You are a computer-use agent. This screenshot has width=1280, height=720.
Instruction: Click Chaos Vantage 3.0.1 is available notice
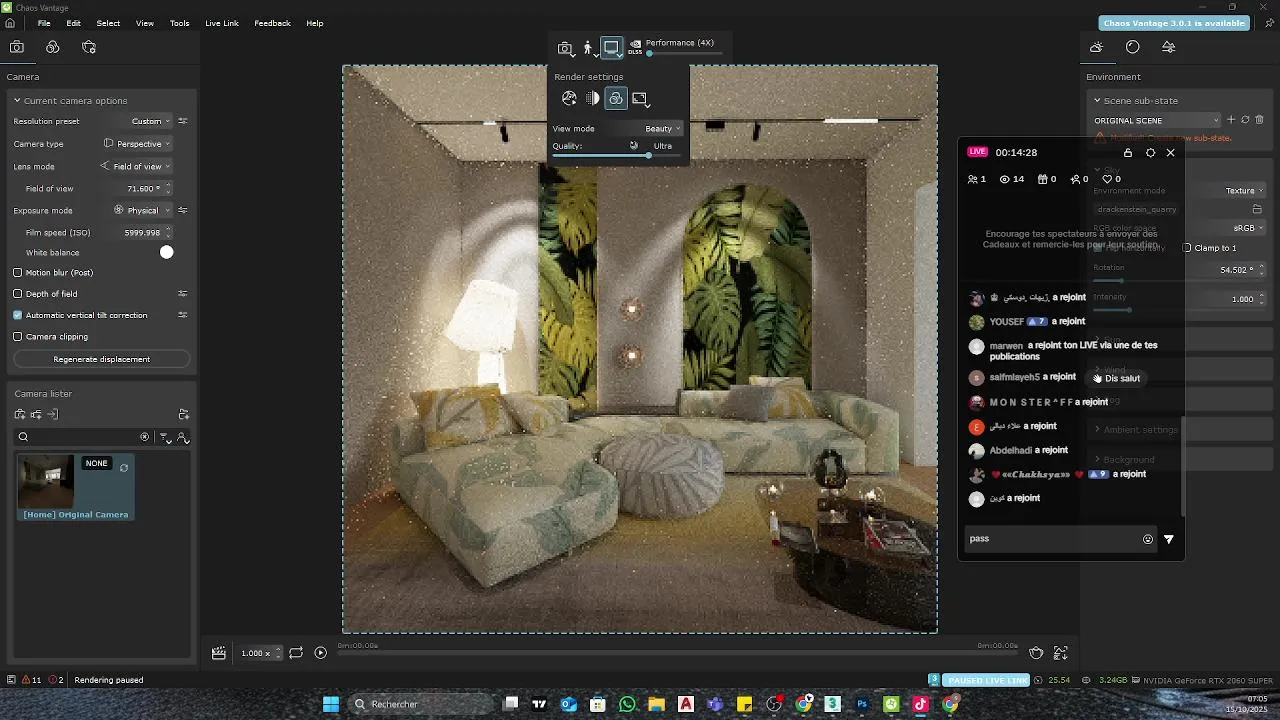click(x=1174, y=23)
